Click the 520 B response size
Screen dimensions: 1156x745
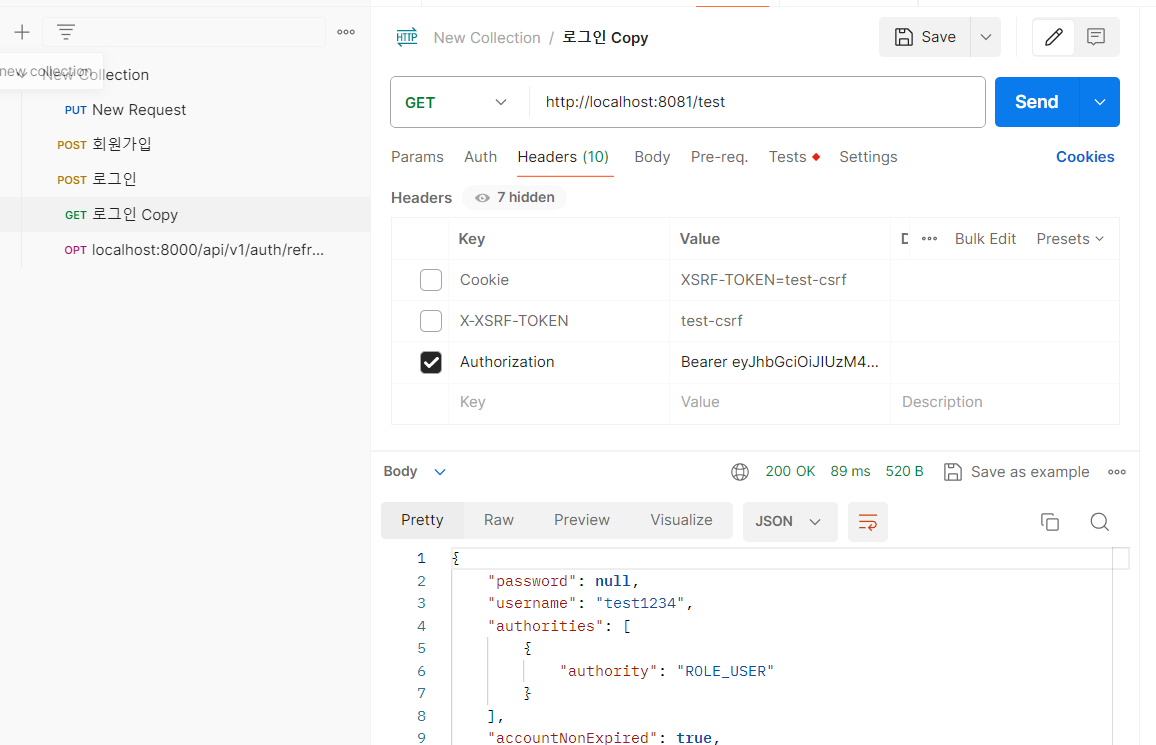(x=904, y=471)
